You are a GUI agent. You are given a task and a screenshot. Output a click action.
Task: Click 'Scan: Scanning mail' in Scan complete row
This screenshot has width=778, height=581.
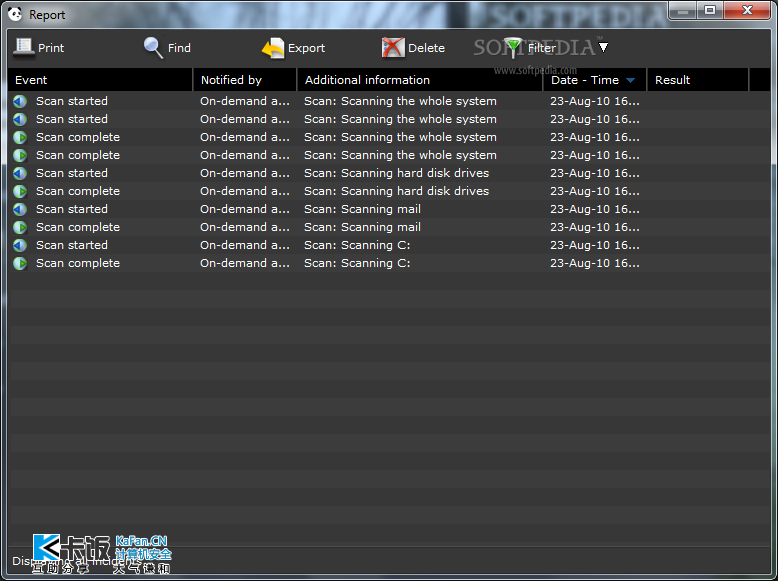pyautogui.click(x=362, y=227)
